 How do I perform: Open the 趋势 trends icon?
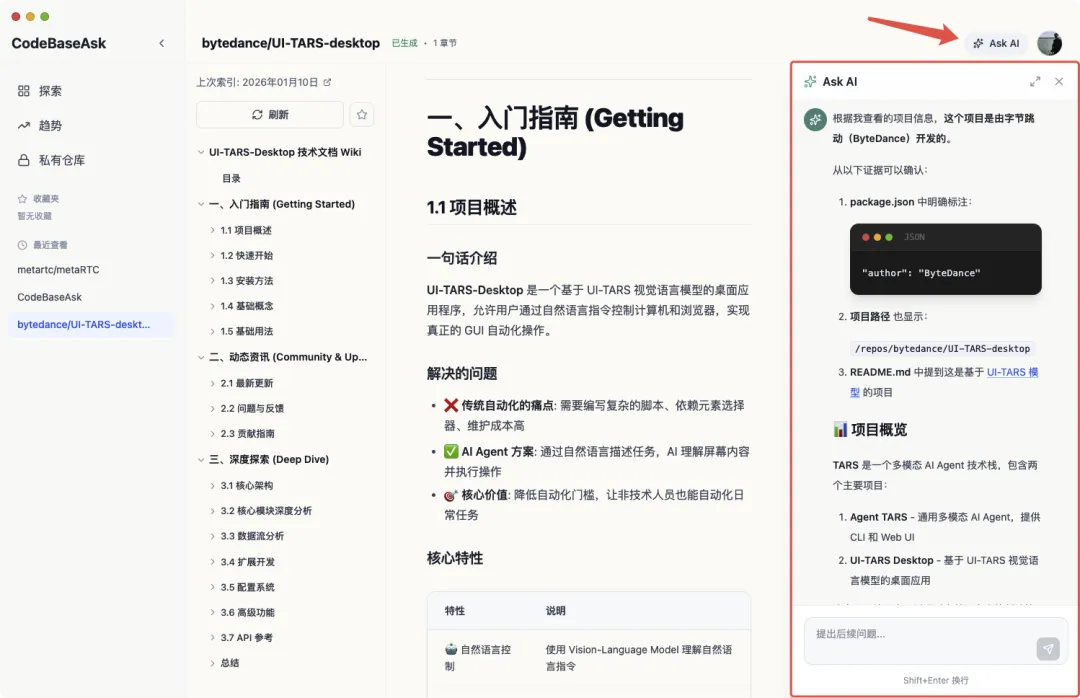click(x=23, y=125)
